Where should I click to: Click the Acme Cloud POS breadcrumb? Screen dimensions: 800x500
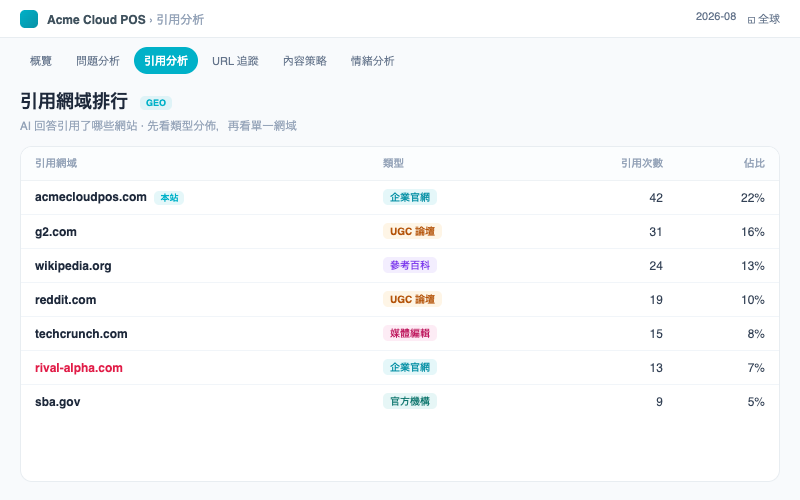(96, 19)
